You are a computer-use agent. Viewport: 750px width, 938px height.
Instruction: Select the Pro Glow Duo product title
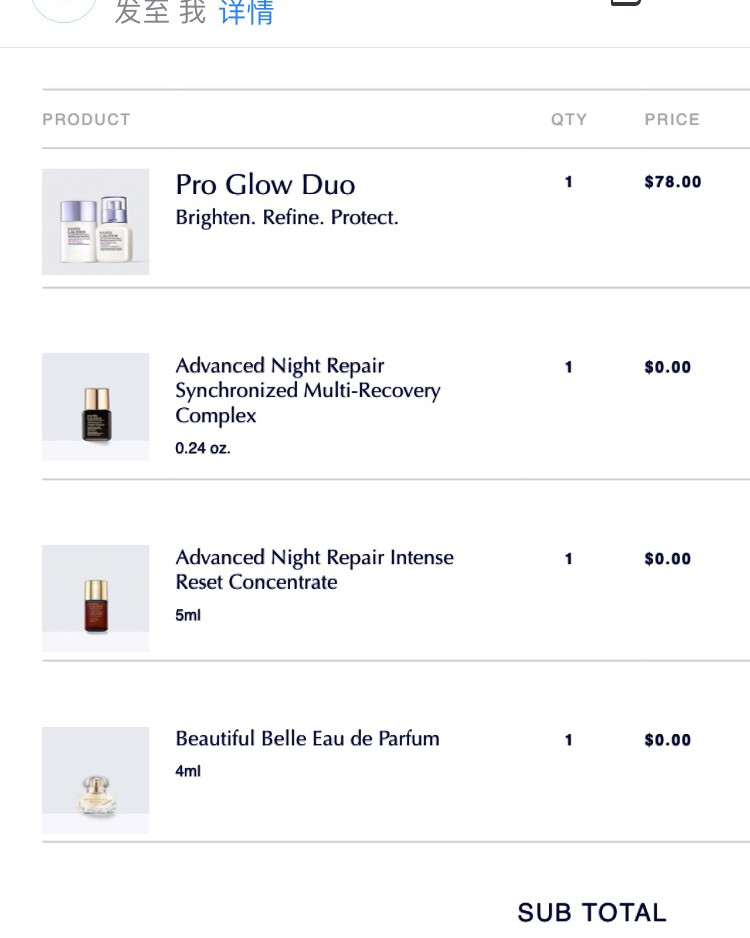coord(265,184)
